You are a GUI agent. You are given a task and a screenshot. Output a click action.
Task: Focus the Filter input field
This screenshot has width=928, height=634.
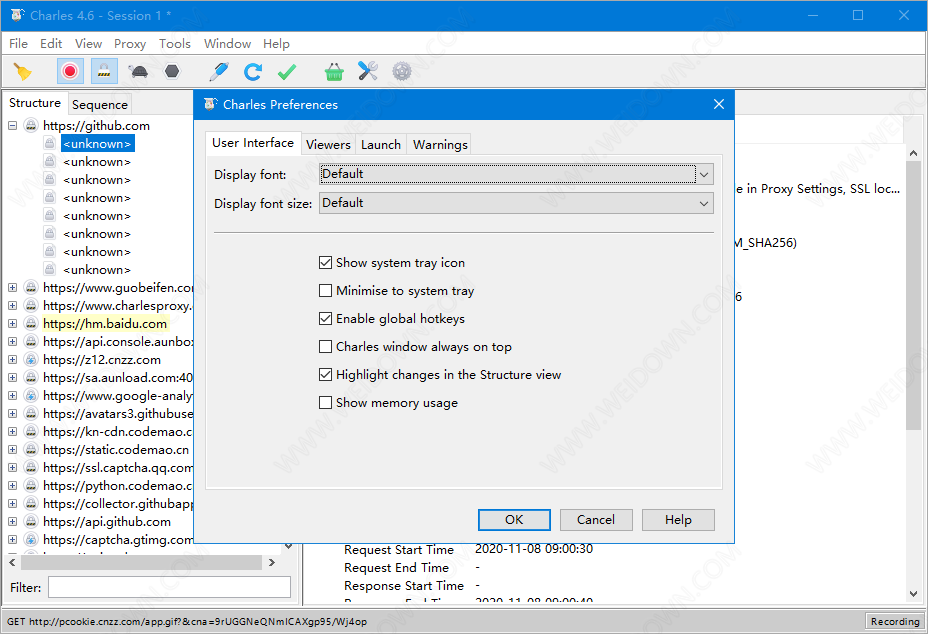point(169,587)
